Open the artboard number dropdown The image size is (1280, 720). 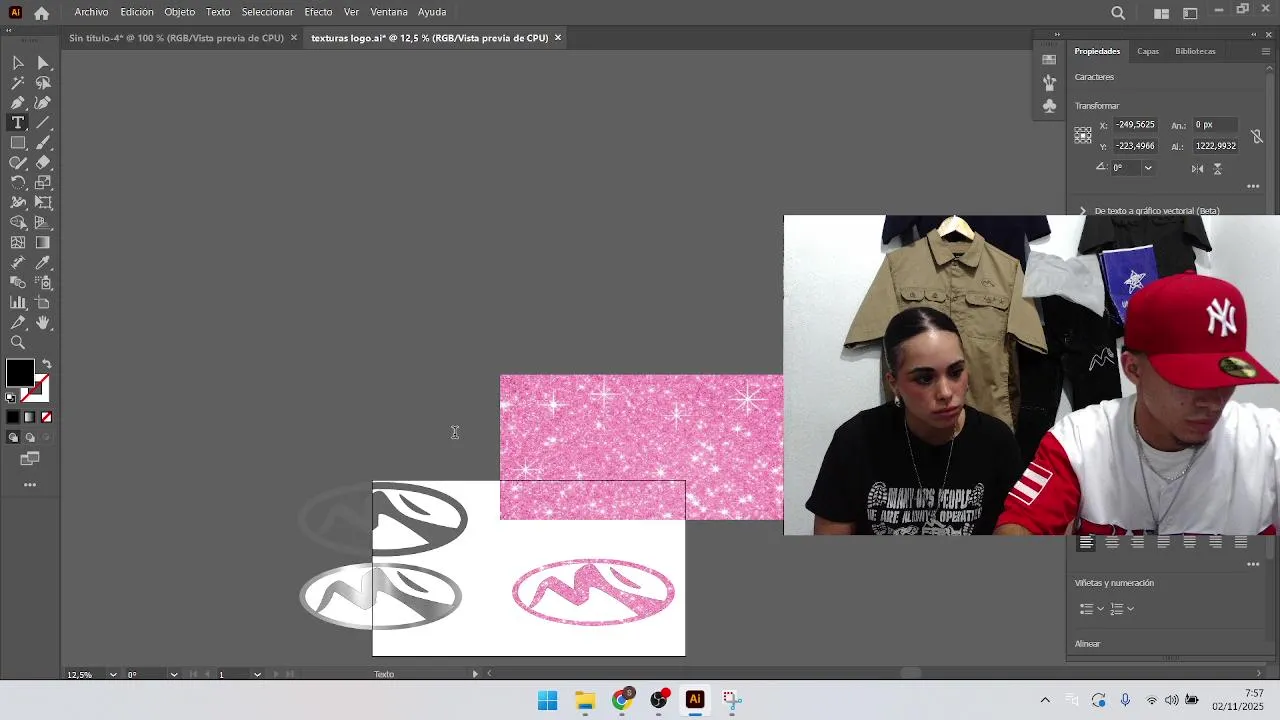pos(257,675)
